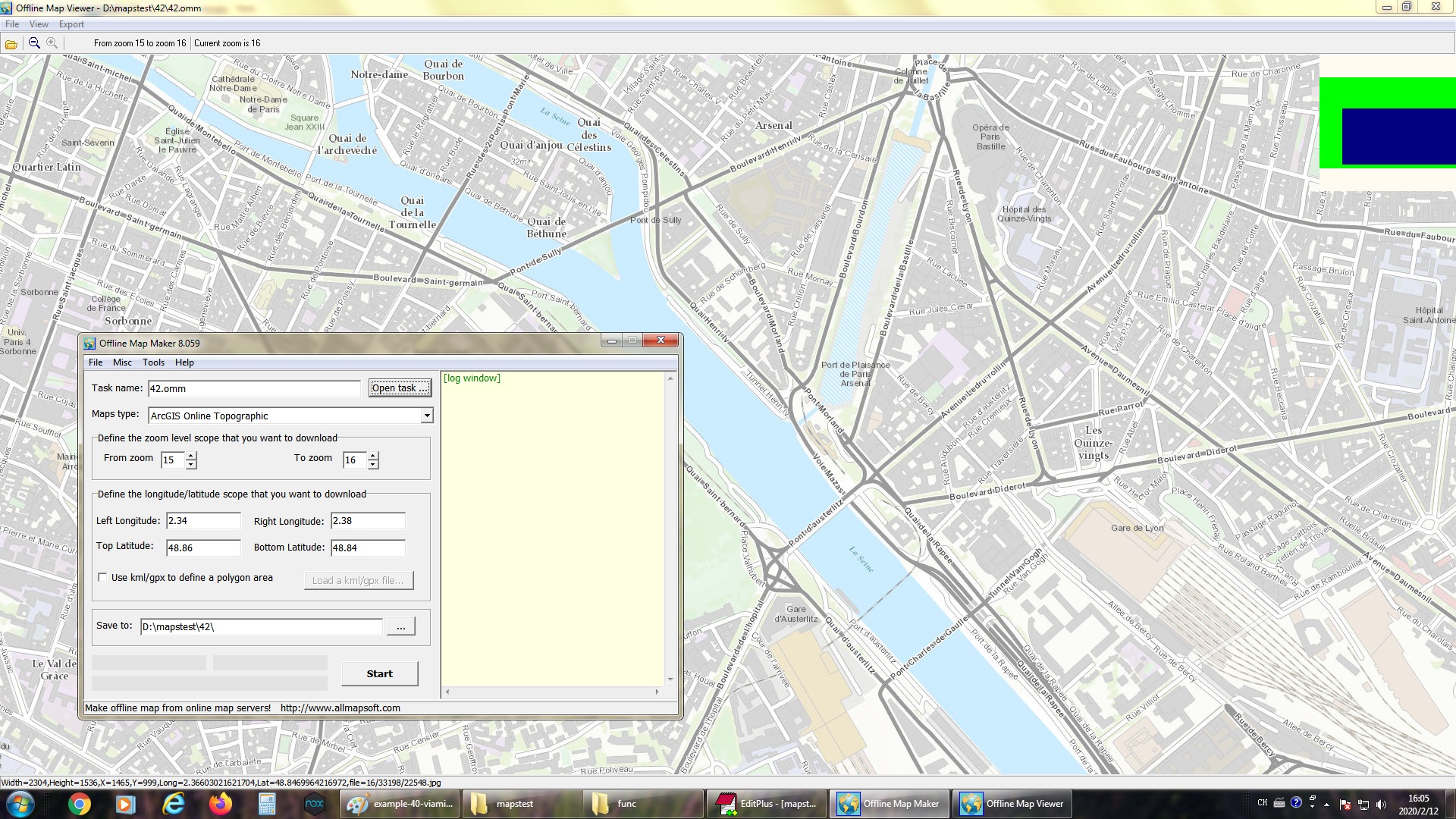Open the Nox app taskbar icon

[x=315, y=804]
